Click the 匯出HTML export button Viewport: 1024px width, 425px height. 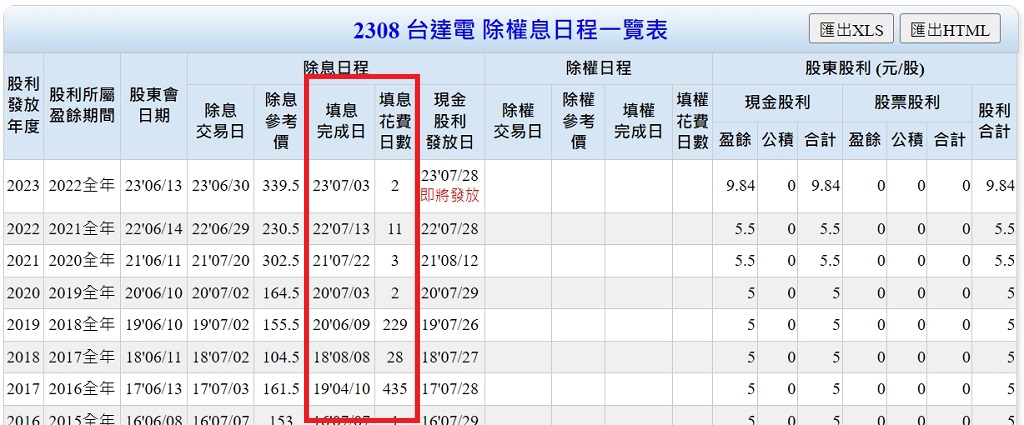click(x=950, y=29)
